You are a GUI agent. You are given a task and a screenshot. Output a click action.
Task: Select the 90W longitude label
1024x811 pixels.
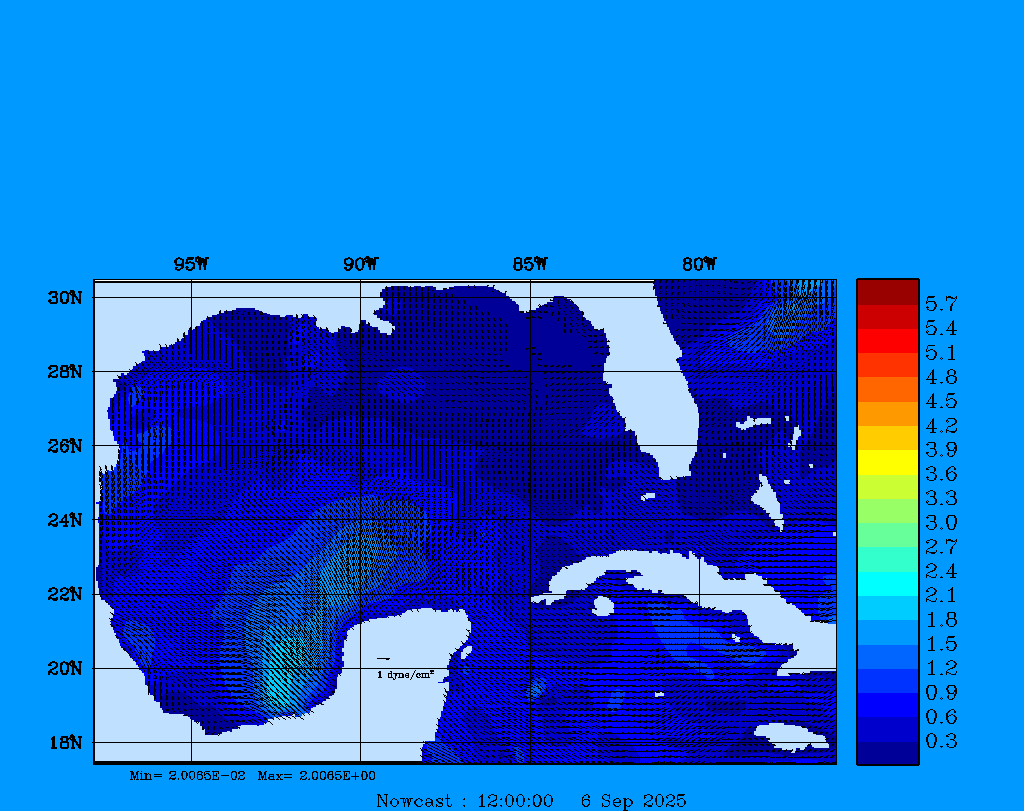(x=361, y=264)
